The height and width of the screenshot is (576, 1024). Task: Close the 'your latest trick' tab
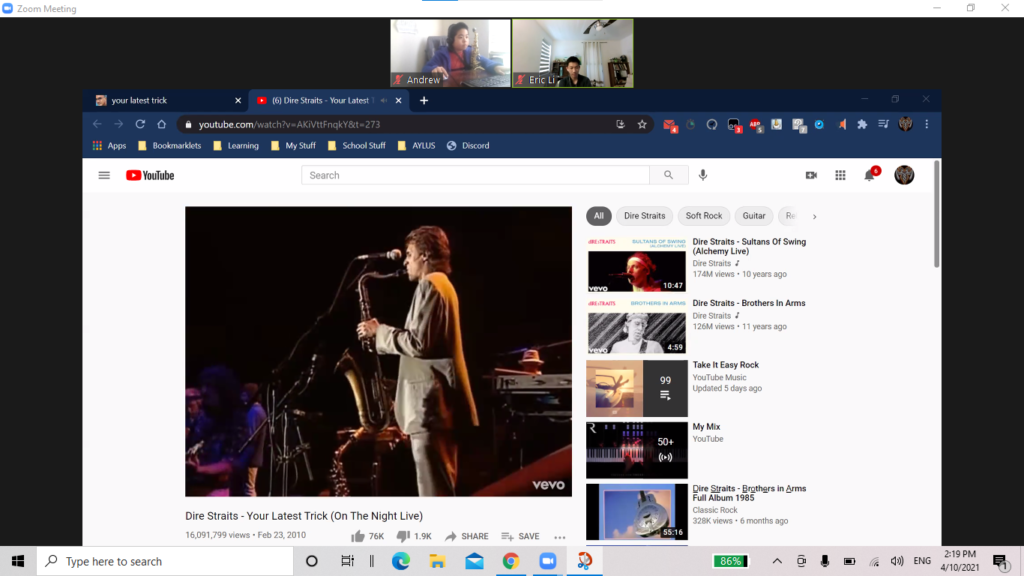tap(238, 101)
